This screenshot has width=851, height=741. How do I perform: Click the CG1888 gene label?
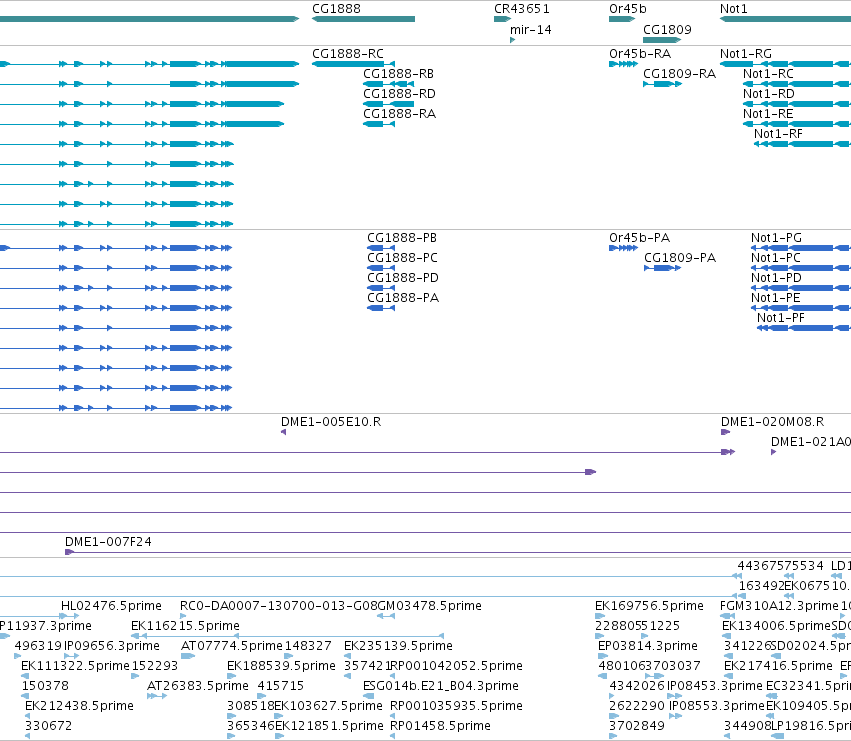click(336, 9)
